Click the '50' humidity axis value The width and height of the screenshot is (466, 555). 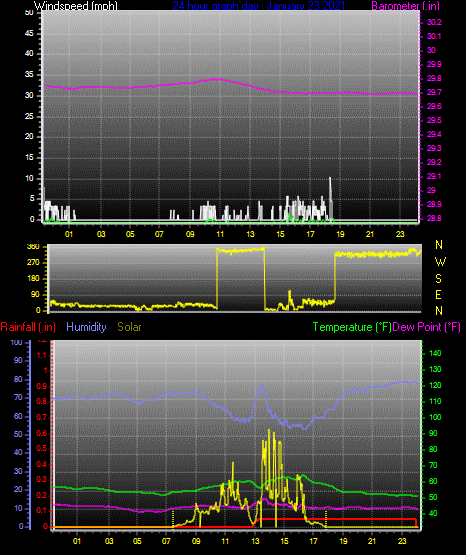(18, 434)
